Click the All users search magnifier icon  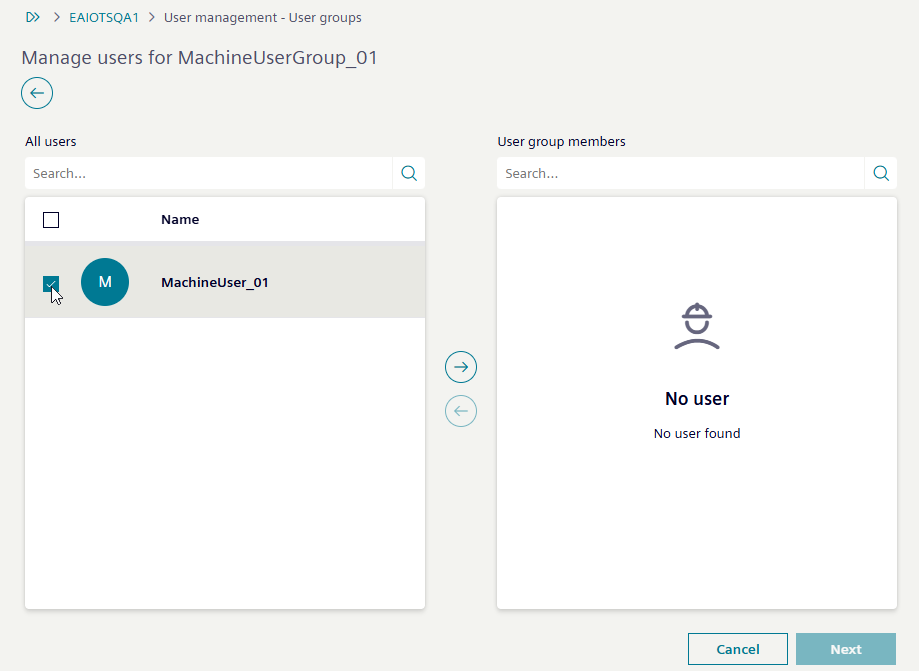[409, 173]
